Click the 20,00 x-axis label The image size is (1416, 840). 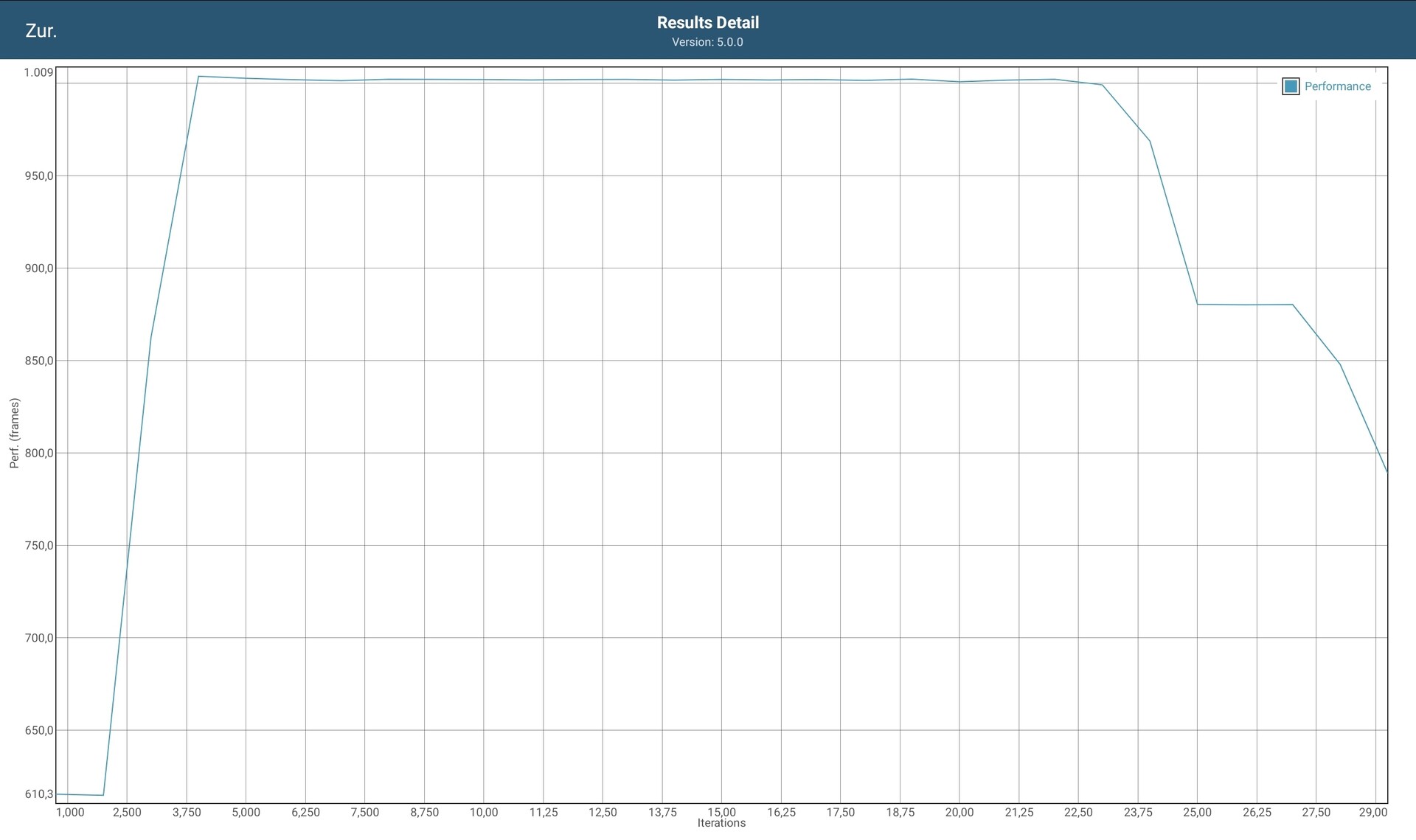959,812
